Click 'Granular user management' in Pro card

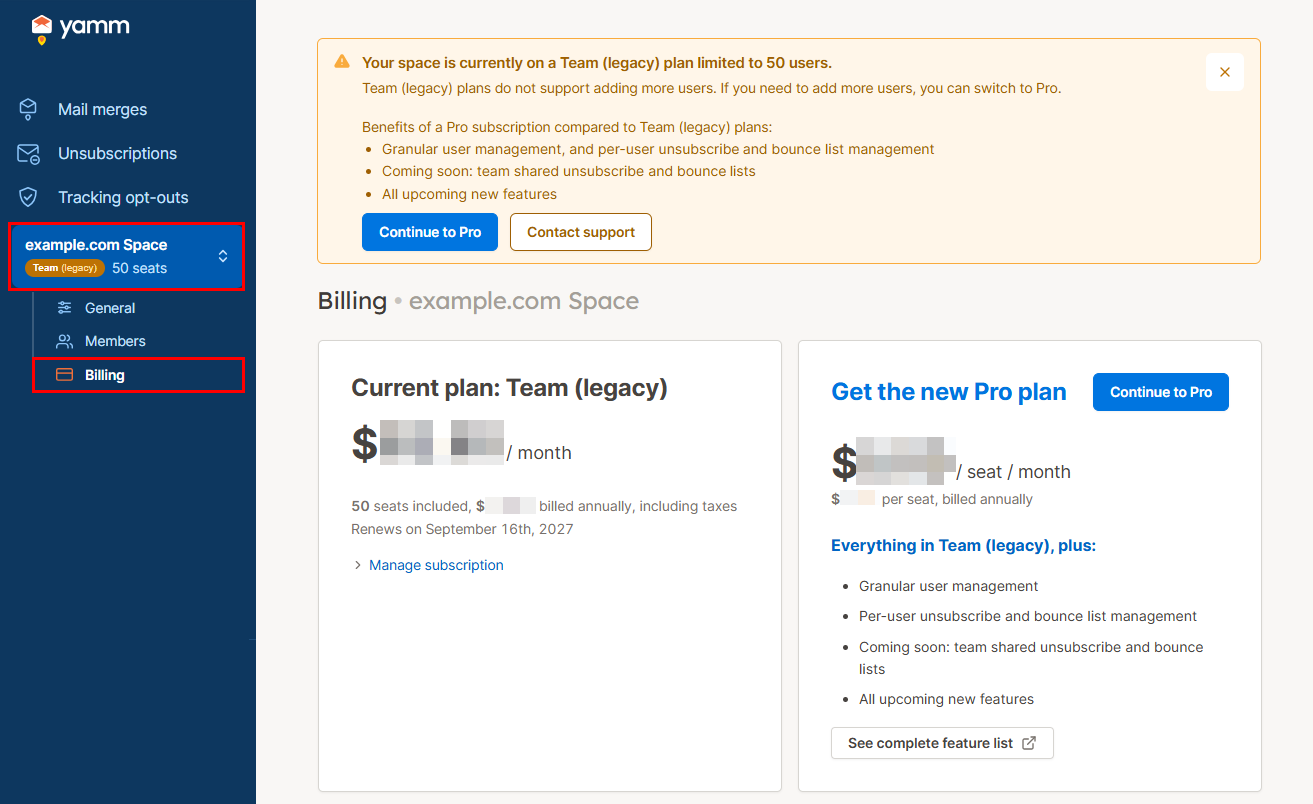(x=948, y=586)
